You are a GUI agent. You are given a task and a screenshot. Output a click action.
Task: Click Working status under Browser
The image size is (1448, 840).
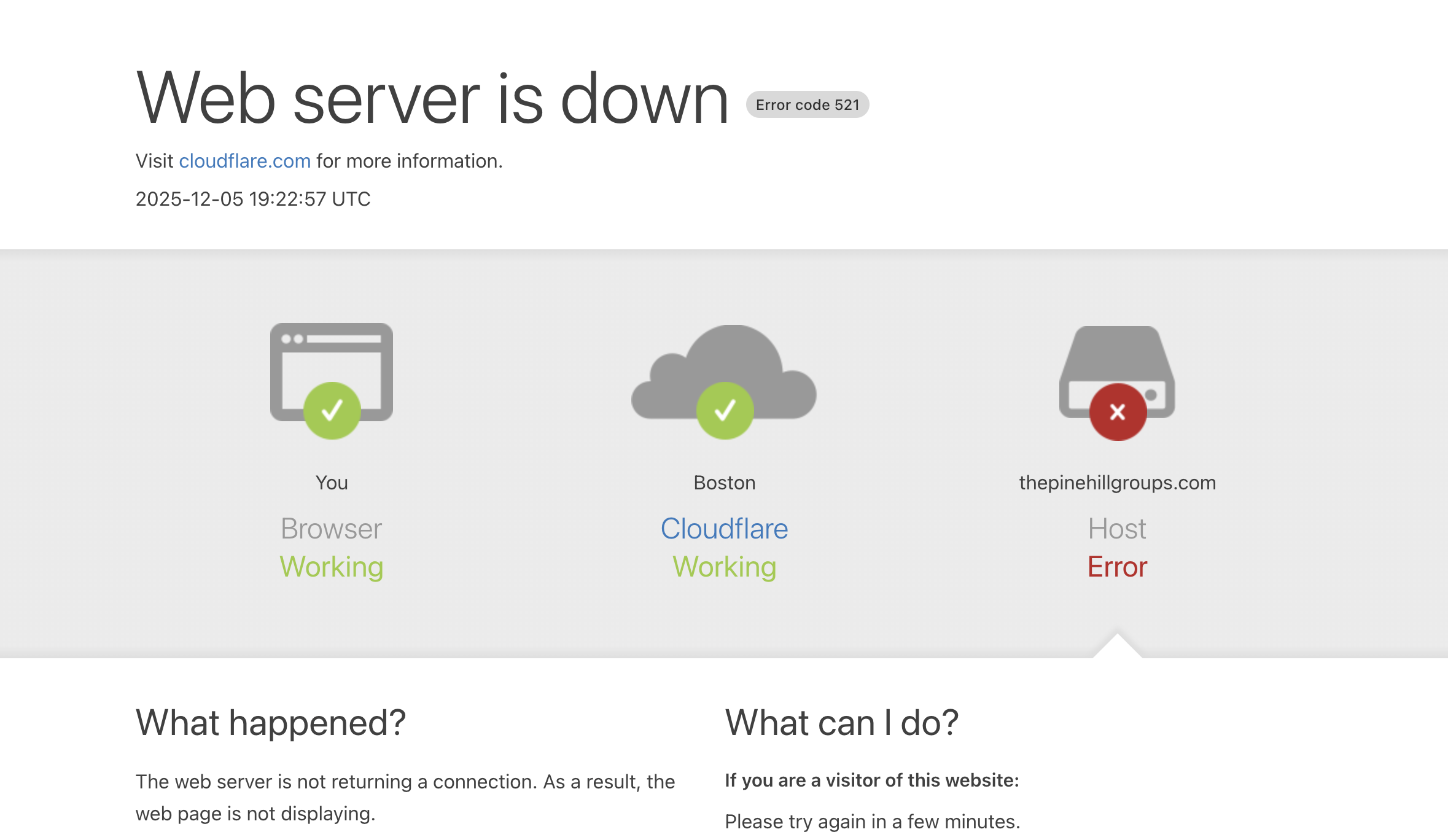point(332,567)
